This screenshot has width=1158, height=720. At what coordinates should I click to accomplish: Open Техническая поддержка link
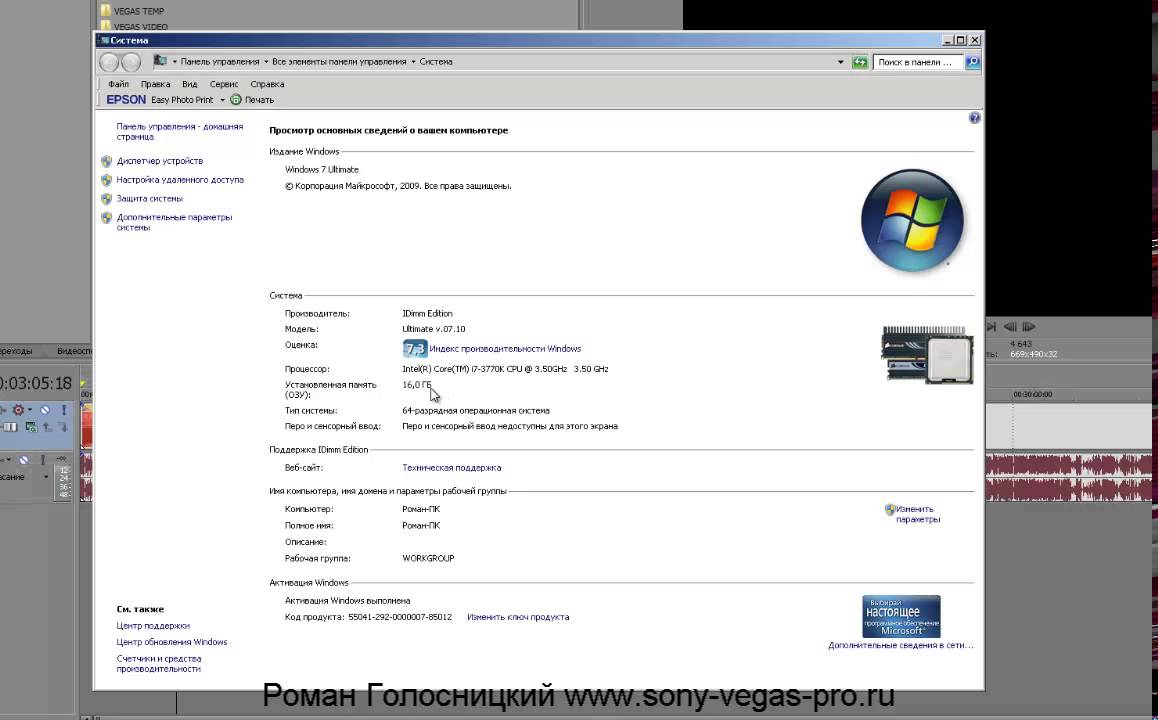tap(451, 467)
